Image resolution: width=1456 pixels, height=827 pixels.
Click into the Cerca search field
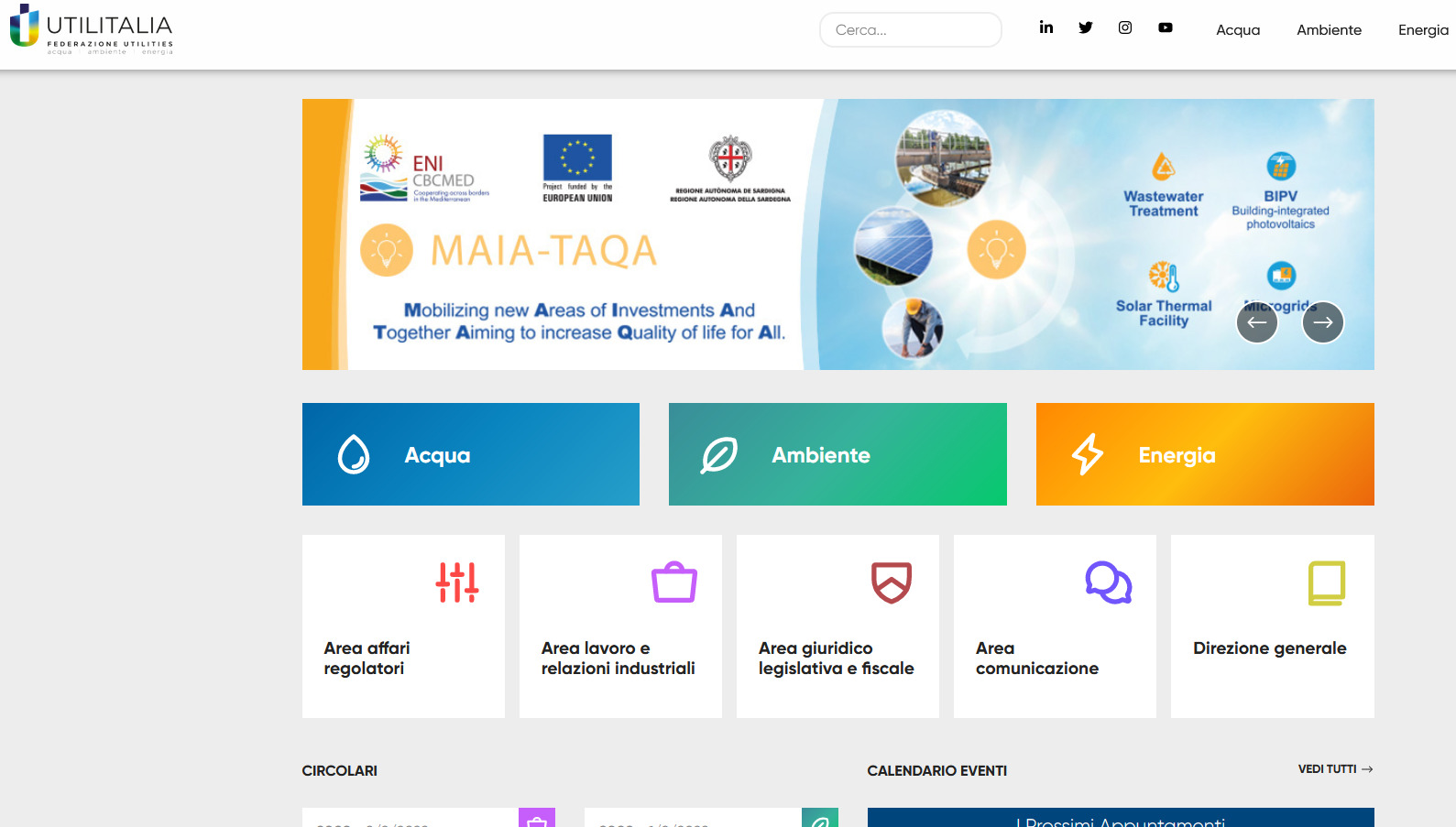click(x=911, y=29)
